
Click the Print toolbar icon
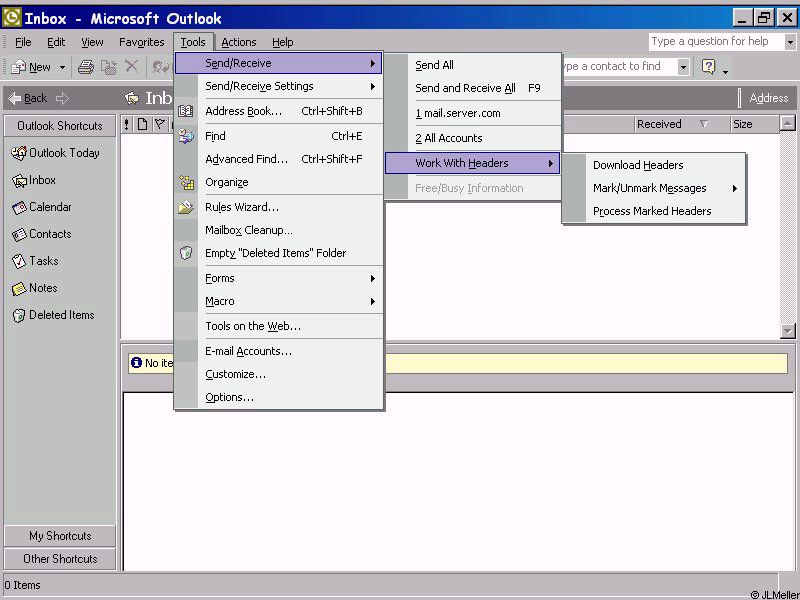[x=86, y=67]
